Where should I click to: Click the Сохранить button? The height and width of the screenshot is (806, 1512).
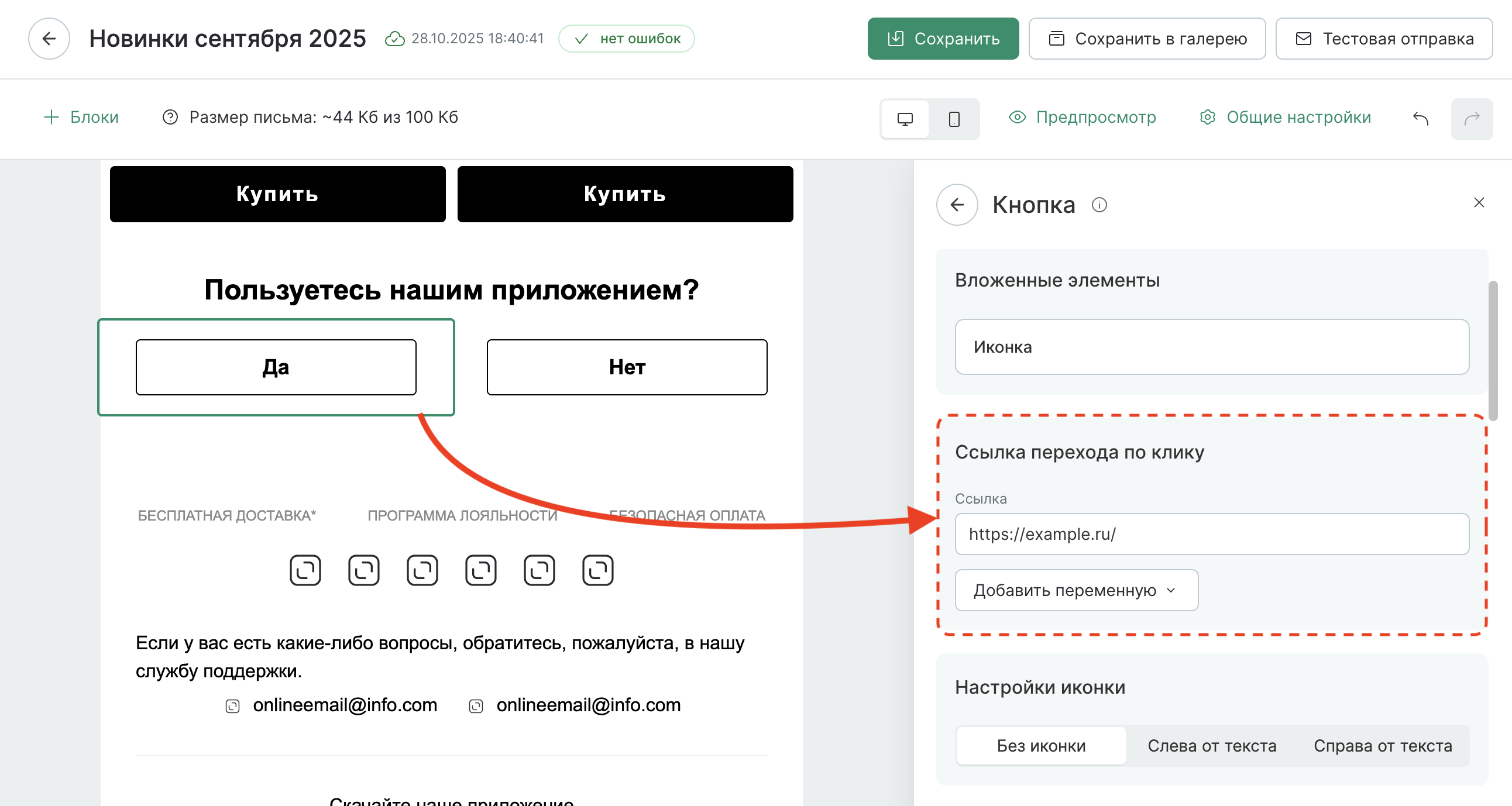[943, 39]
